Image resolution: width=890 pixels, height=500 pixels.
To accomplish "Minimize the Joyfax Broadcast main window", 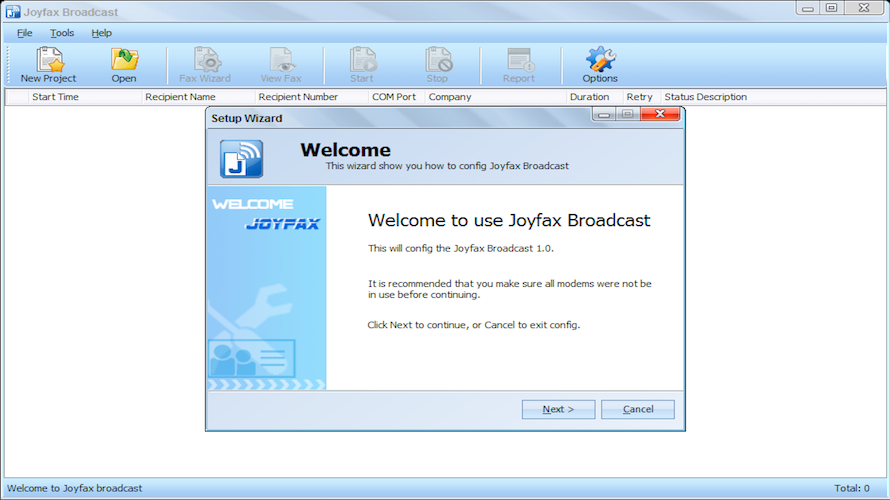I will (x=808, y=7).
